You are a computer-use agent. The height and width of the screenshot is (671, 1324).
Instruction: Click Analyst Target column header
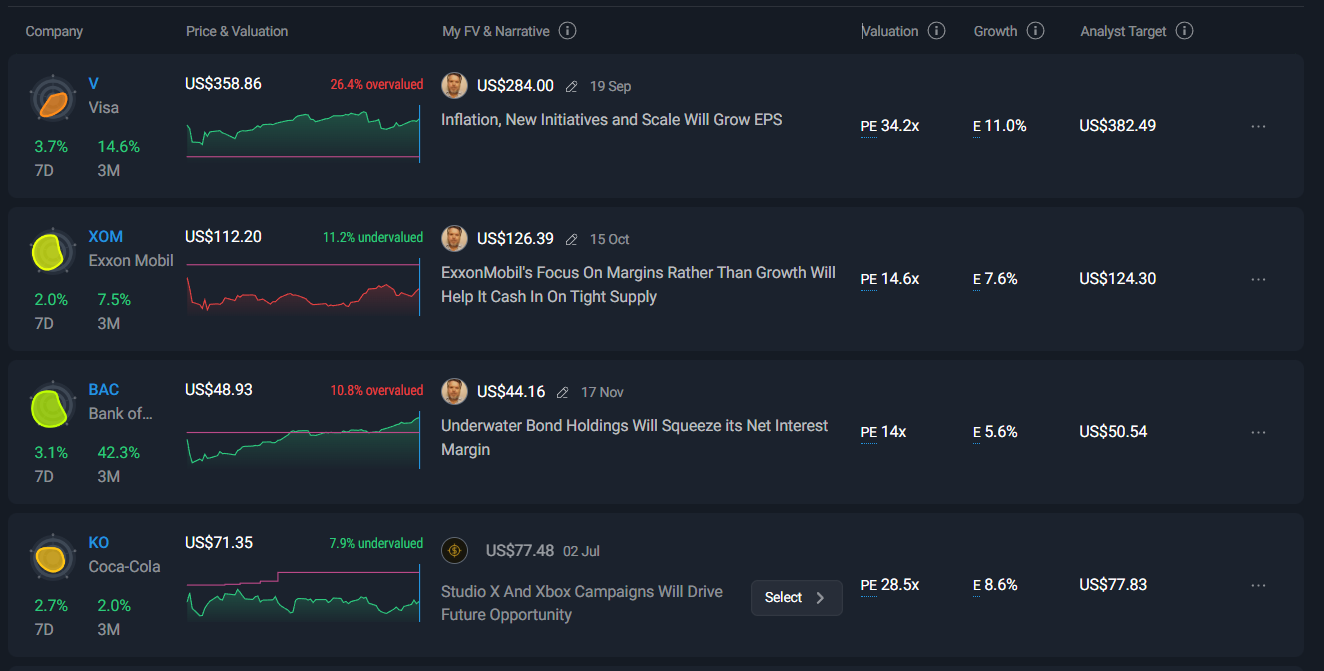[1123, 31]
